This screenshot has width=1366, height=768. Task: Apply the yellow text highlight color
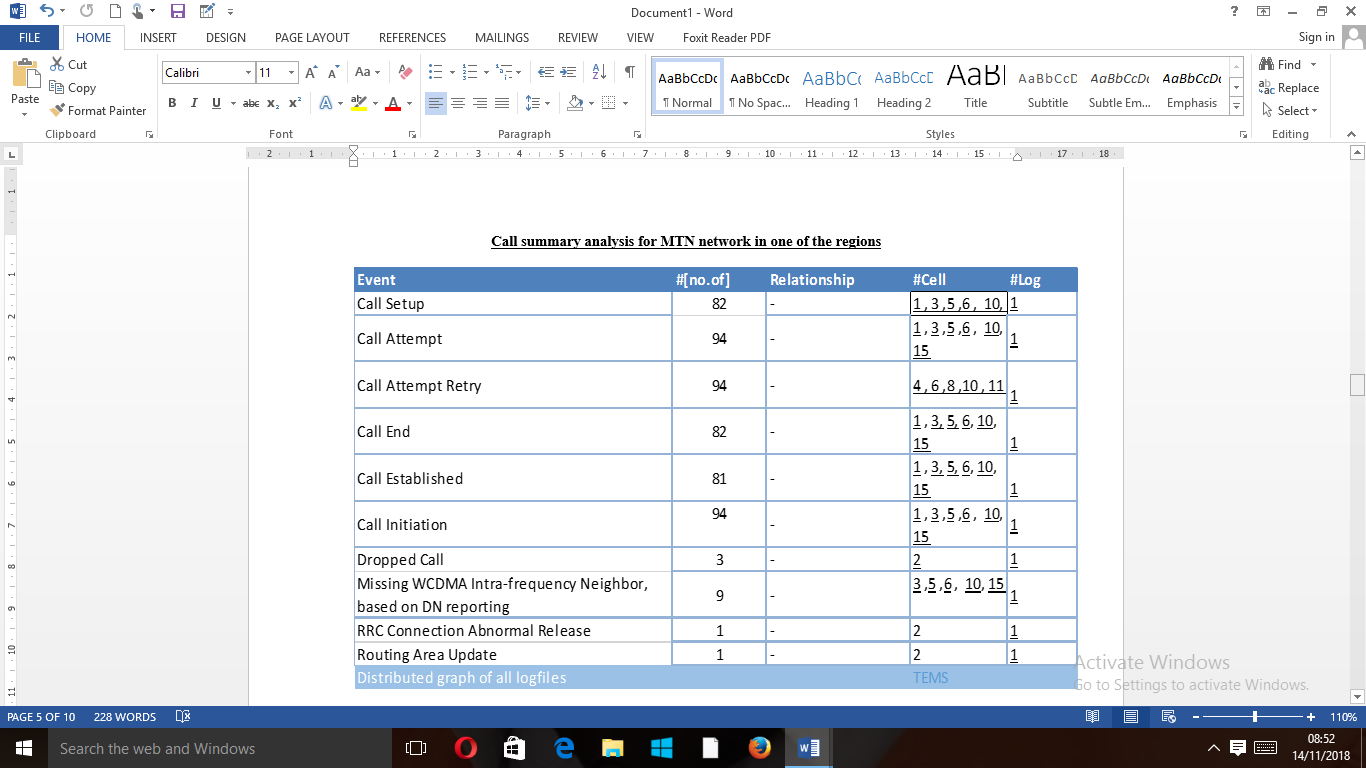point(359,103)
